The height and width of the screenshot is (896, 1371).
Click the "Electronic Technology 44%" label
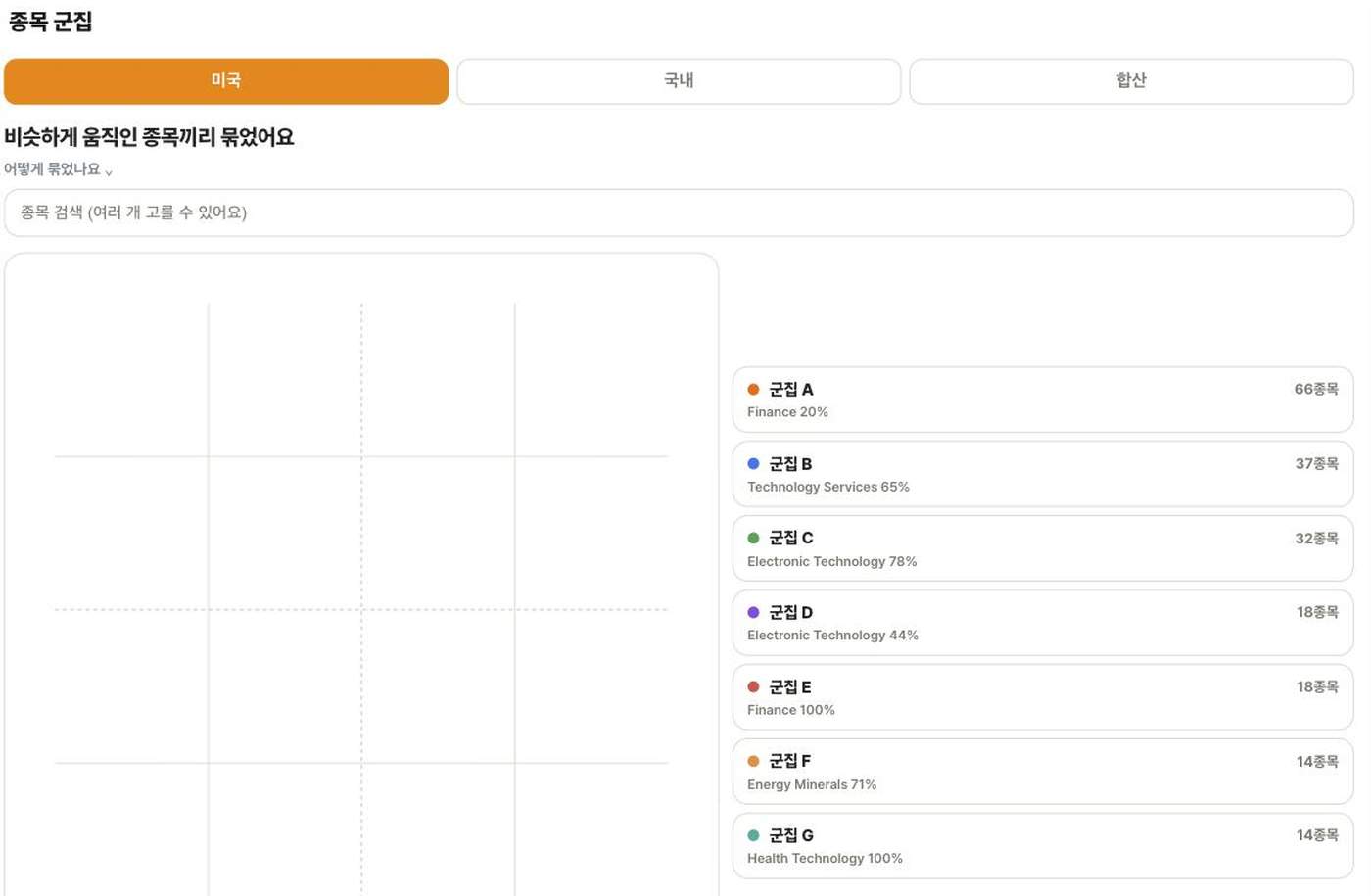(x=832, y=636)
